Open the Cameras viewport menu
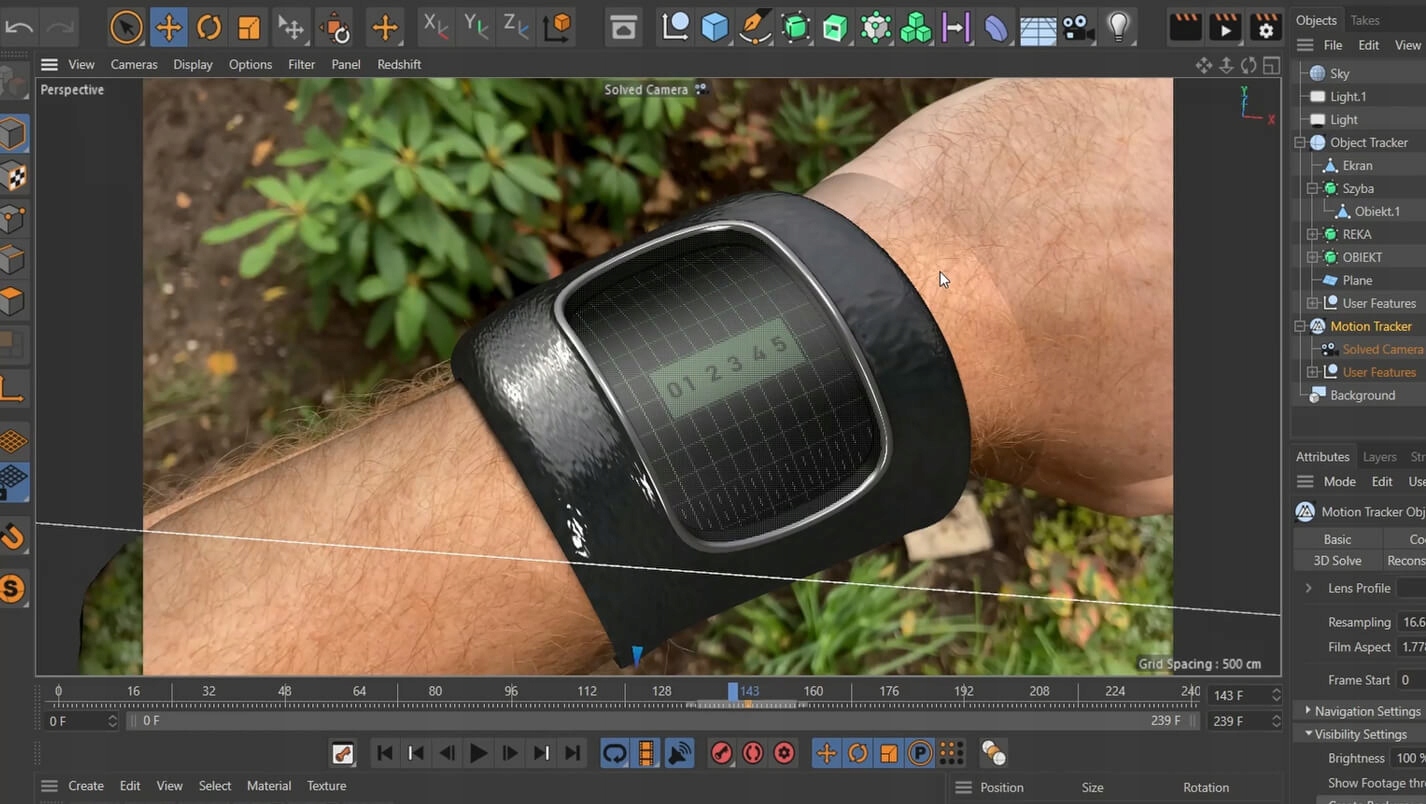The image size is (1426, 804). point(134,64)
